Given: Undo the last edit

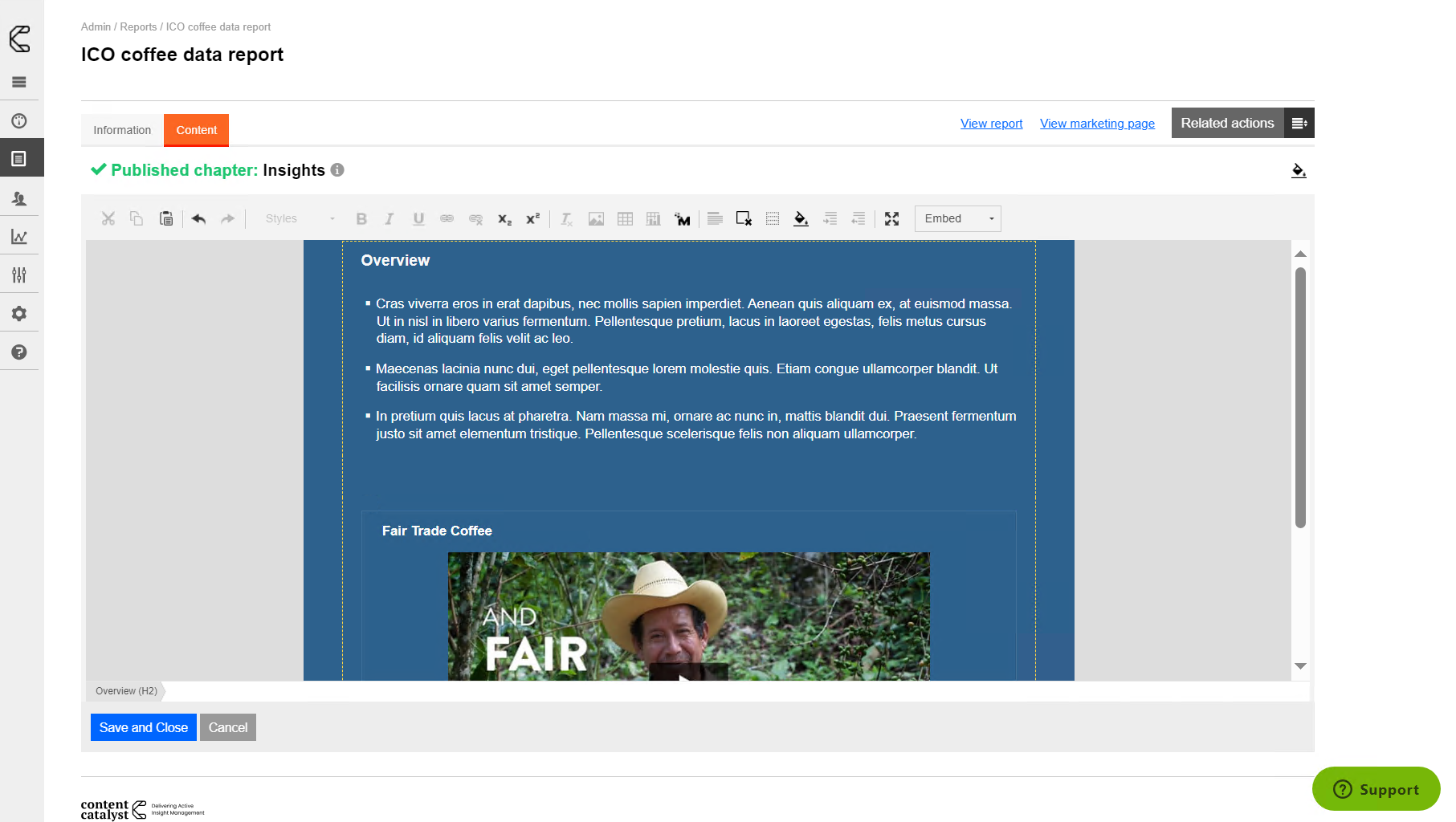Looking at the screenshot, I should (x=199, y=218).
